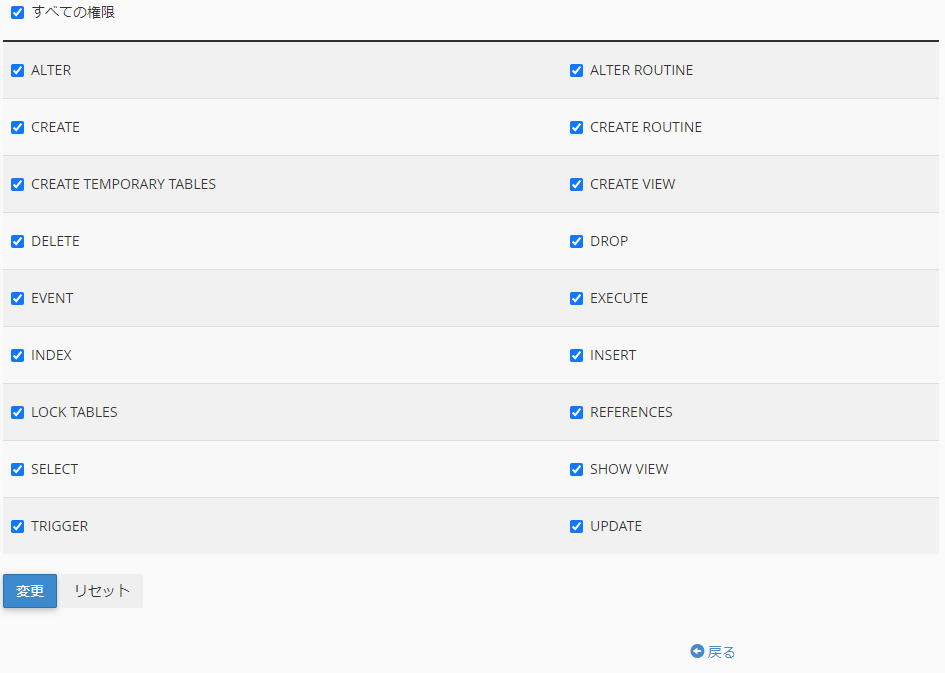945x673 pixels.
Task: Click the 戻る back arrow icon
Action: pos(697,651)
